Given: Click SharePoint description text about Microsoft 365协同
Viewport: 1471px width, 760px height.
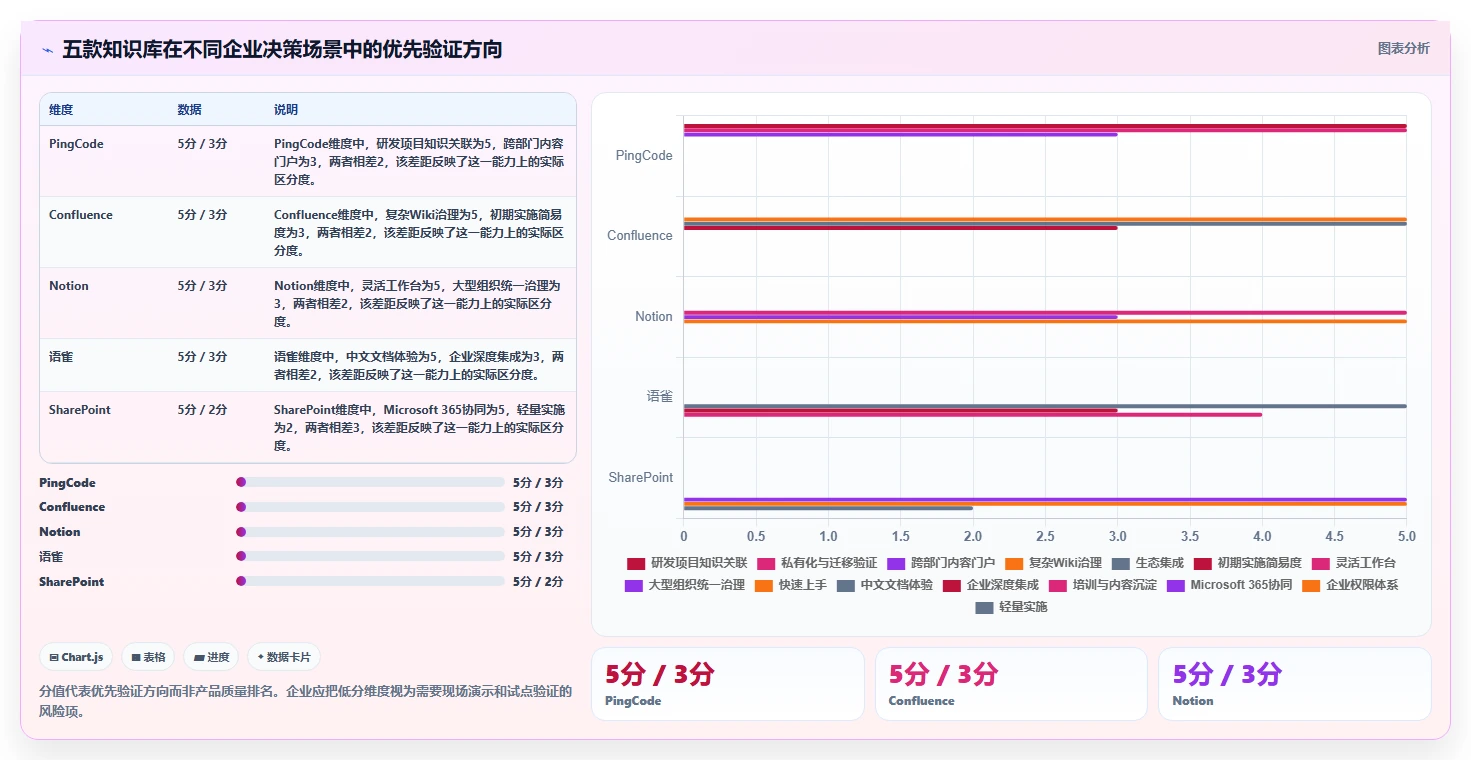Looking at the screenshot, I should (420, 428).
